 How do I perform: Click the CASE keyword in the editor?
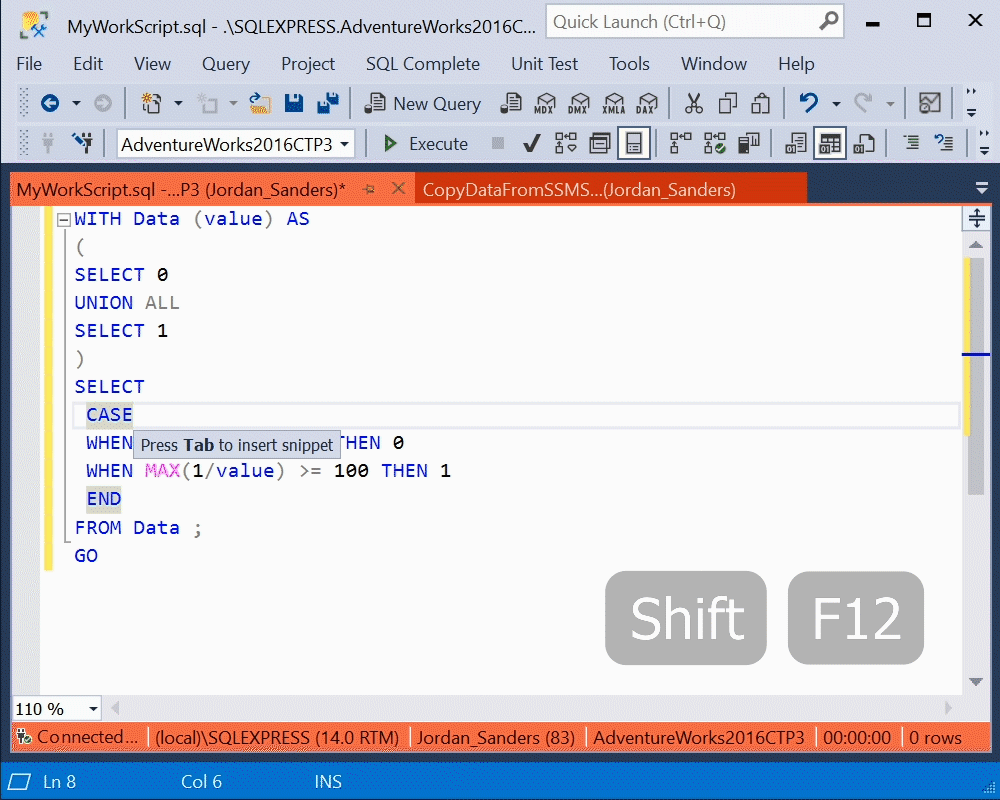coord(109,415)
